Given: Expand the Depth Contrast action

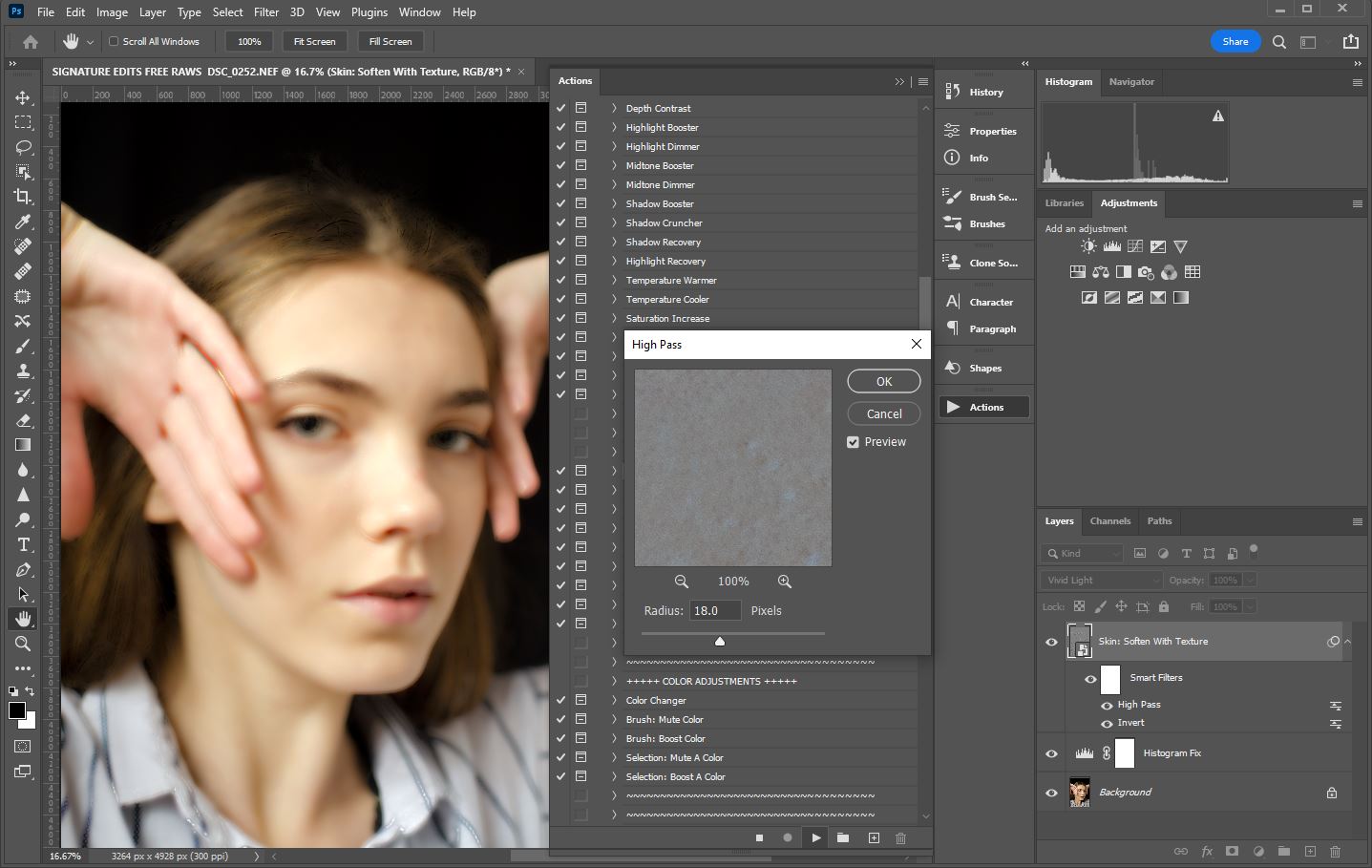Looking at the screenshot, I should 614,109.
